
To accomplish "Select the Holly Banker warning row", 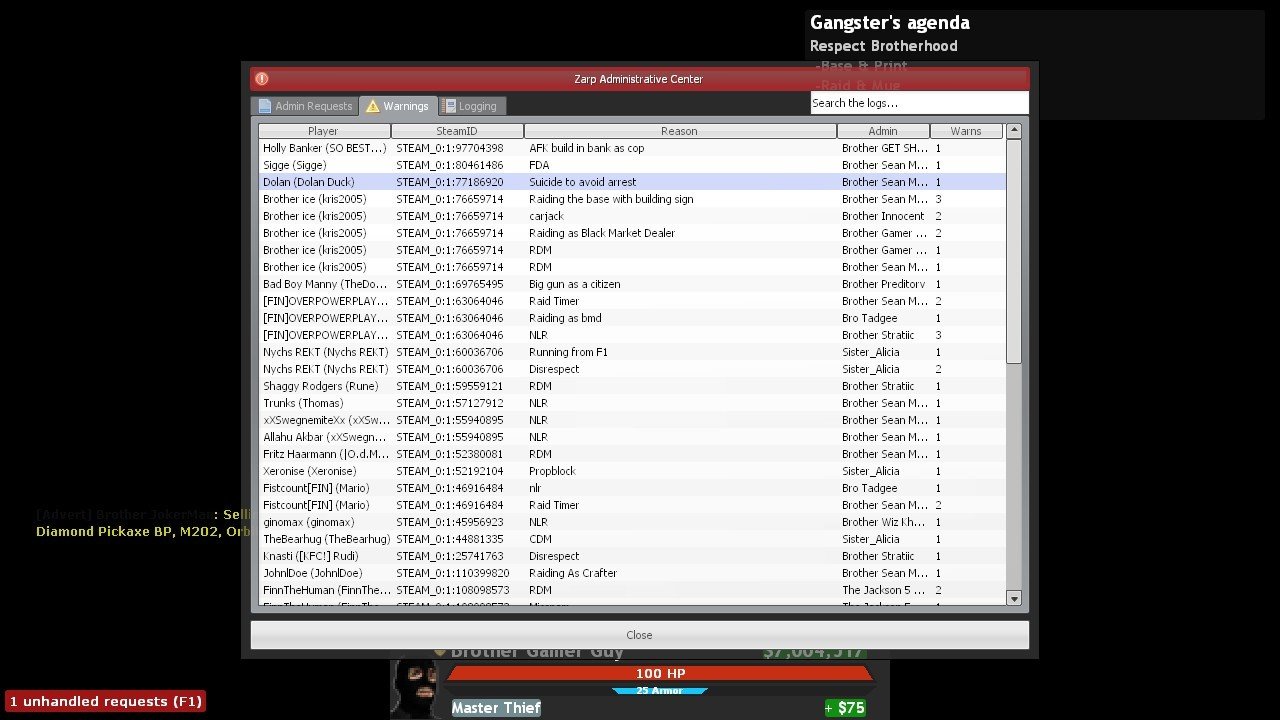I will [631, 148].
